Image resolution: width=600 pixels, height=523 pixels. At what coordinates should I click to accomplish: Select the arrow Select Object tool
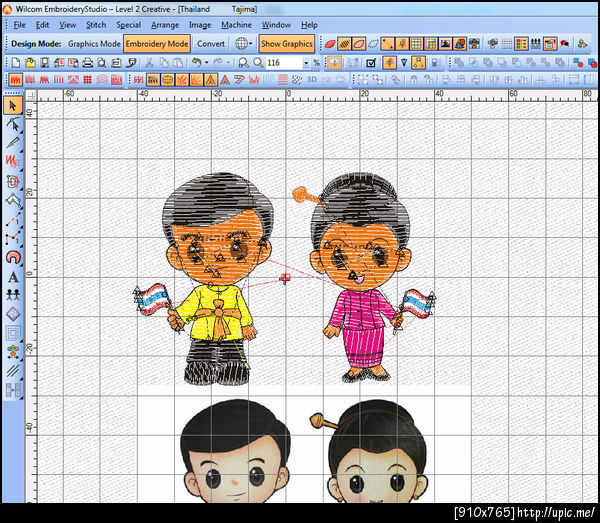[13, 106]
